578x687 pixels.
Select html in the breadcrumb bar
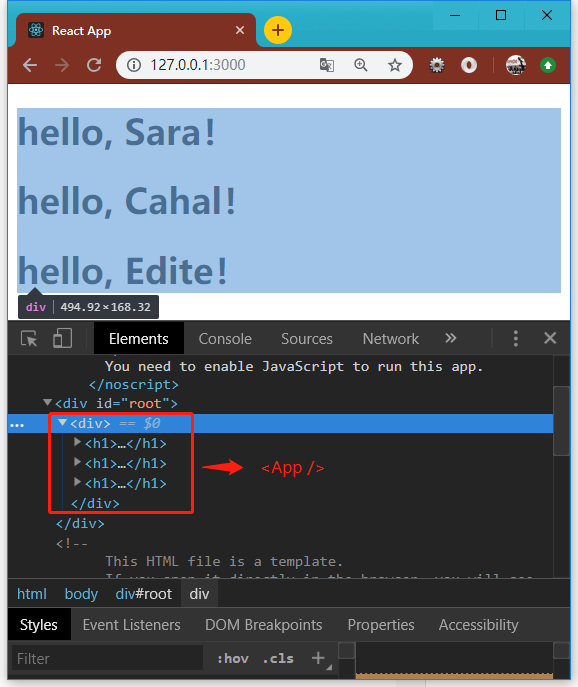click(x=32, y=594)
